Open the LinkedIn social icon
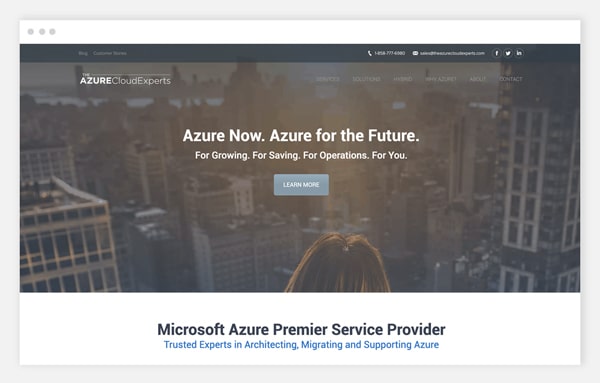The width and height of the screenshot is (600, 383). point(519,53)
